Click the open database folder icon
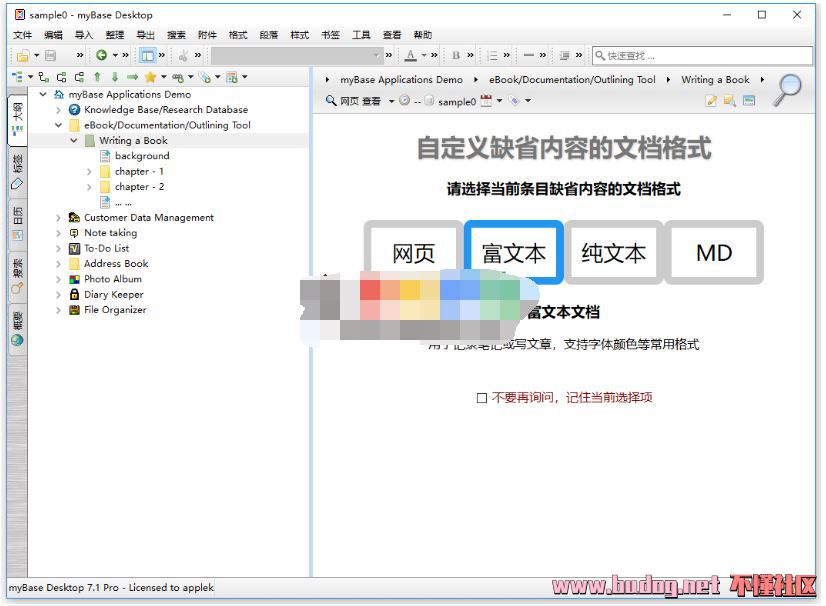Viewport: 826px width, 606px height. [23, 55]
